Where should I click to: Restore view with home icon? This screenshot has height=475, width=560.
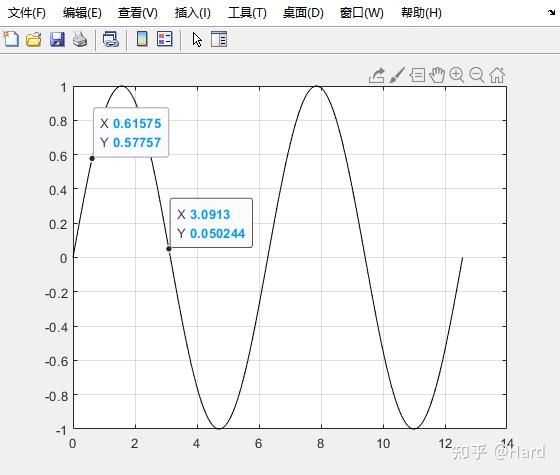point(497,75)
